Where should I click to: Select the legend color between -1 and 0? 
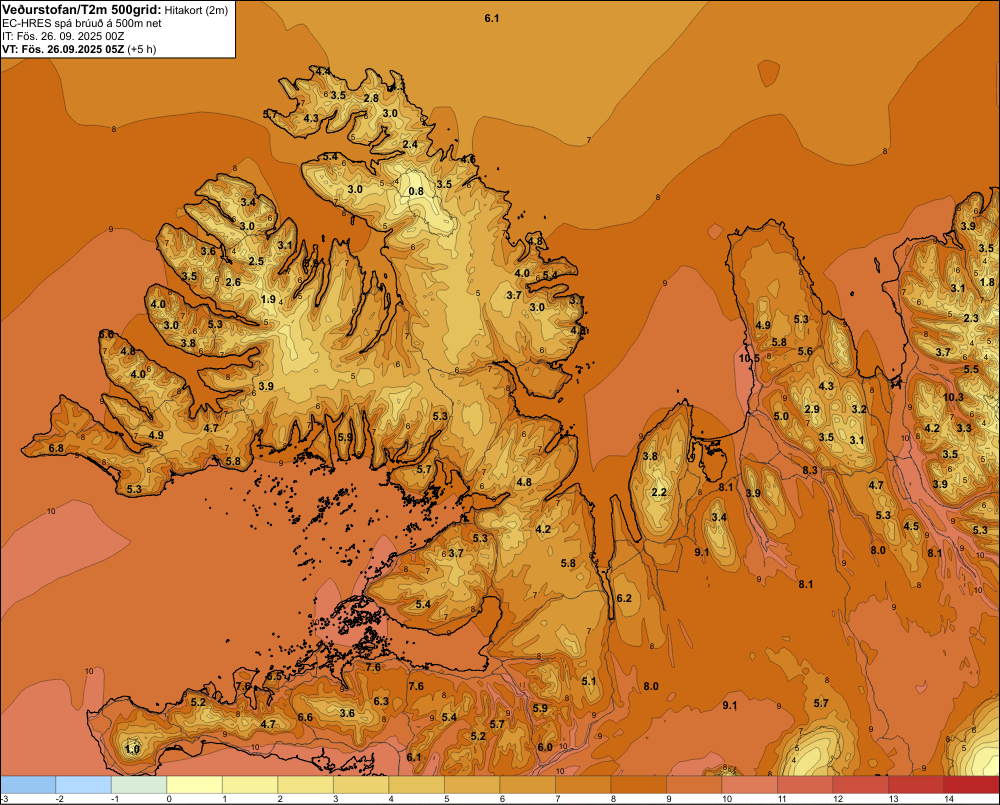(x=139, y=785)
